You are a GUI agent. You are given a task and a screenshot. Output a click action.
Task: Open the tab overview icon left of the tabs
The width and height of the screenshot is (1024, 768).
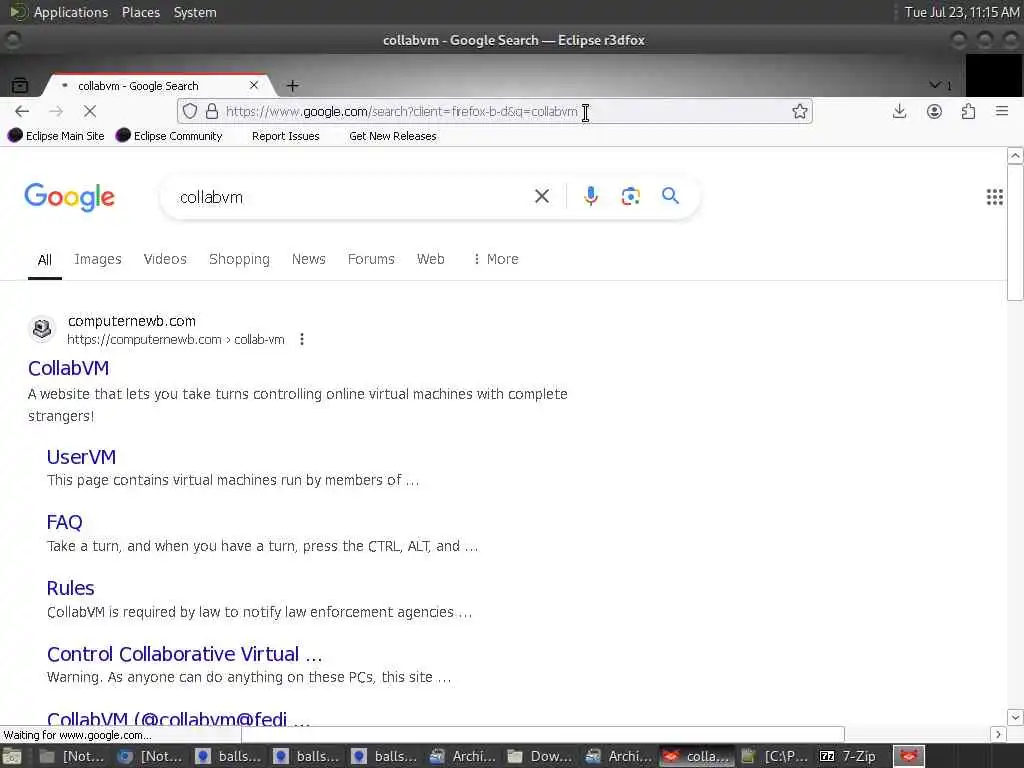[20, 86]
